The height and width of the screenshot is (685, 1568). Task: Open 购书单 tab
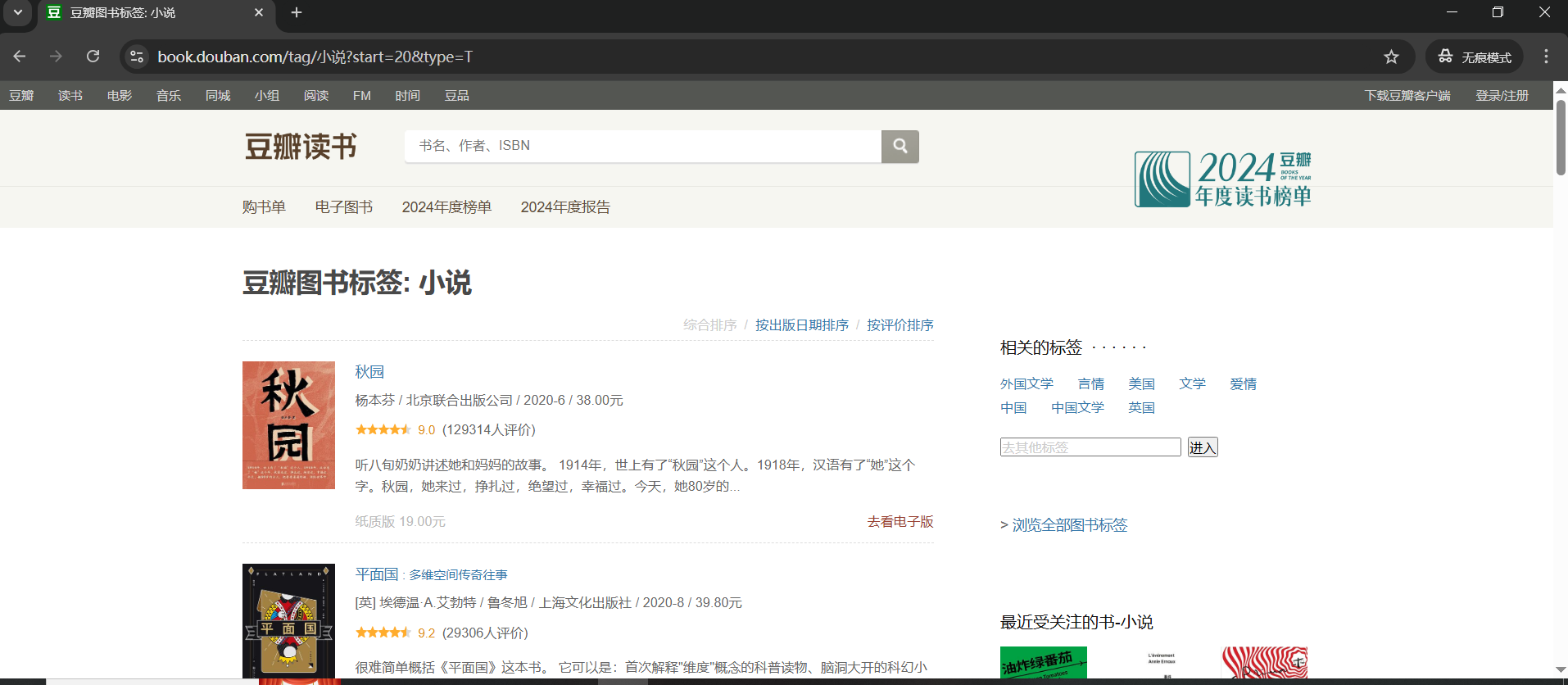(x=264, y=207)
